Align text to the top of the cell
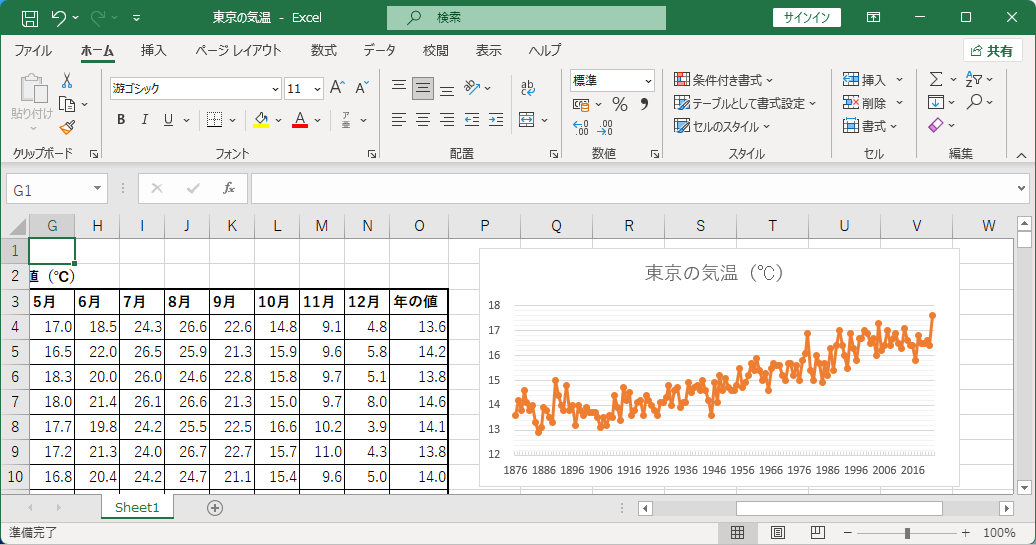Screen dimensions: 1036x545 tap(398, 88)
